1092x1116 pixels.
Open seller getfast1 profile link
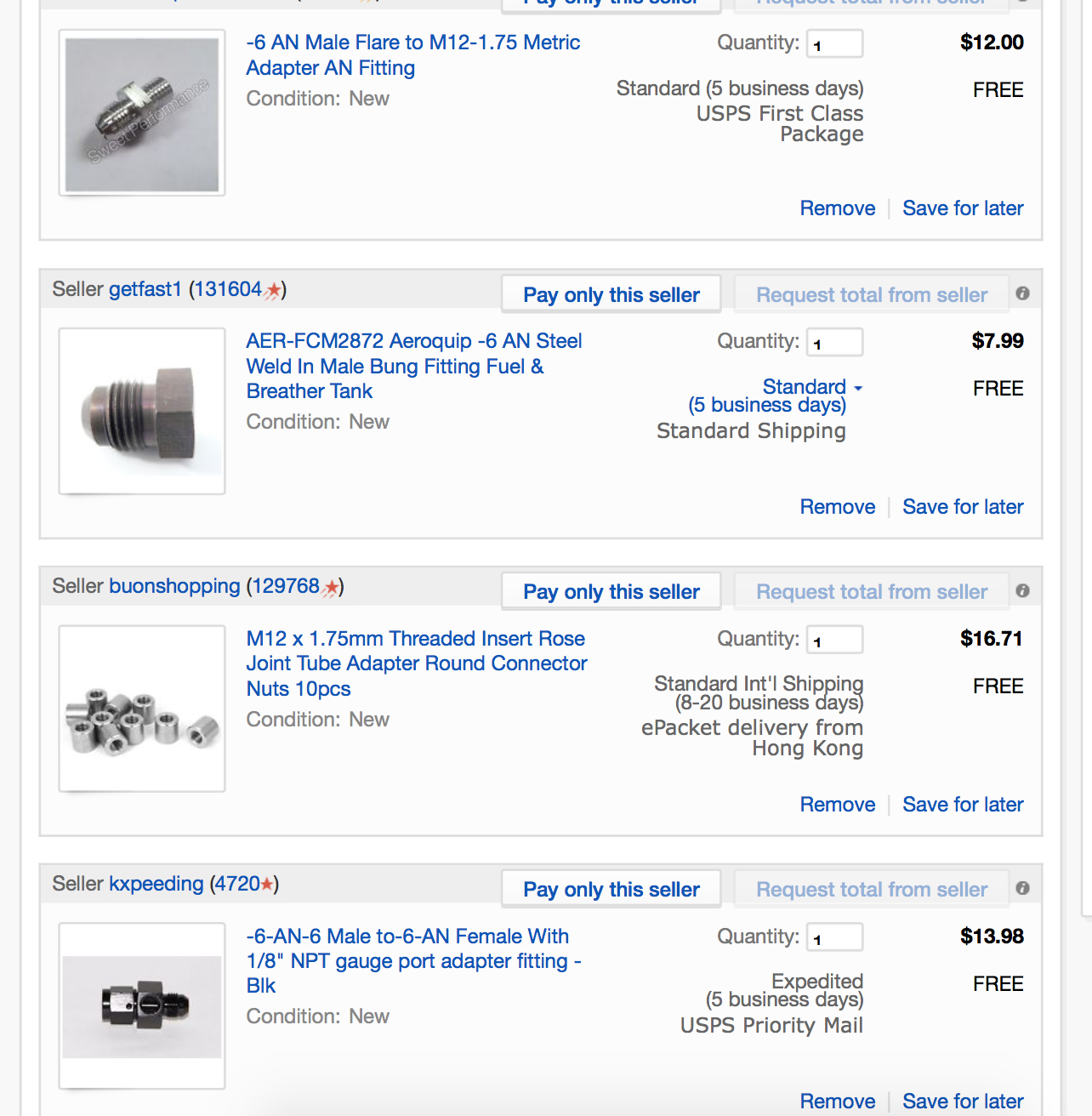click(x=145, y=289)
